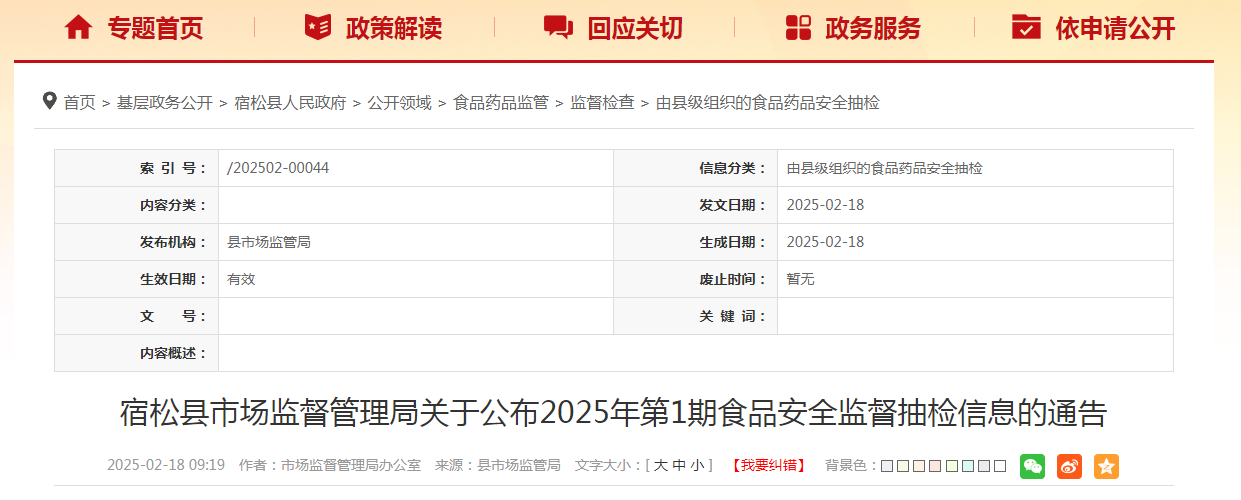Viewport: 1241px width, 500px height.
Task: Click the index number /202502-00044
Action: (279, 168)
